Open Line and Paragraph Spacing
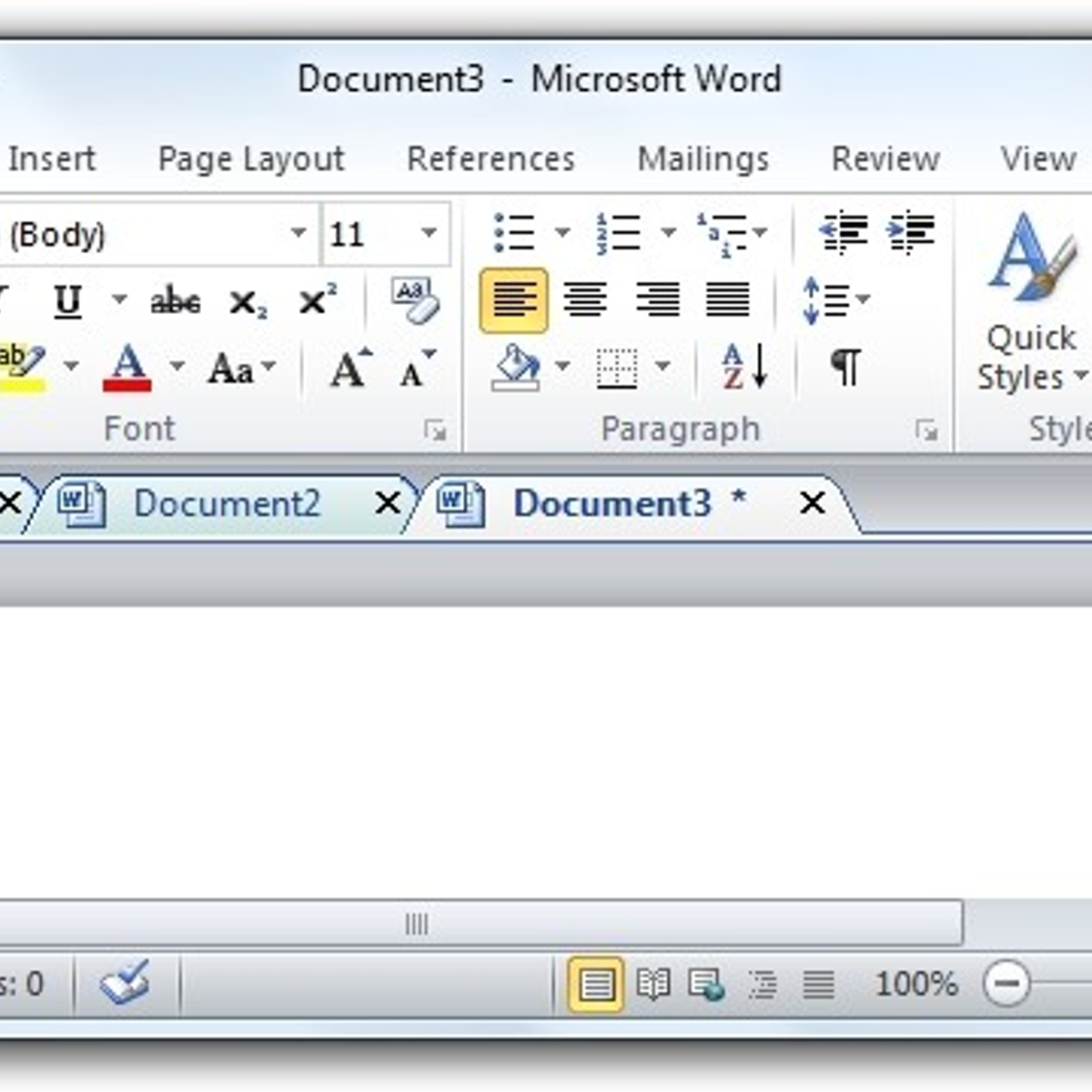Viewport: 1092px width, 1092px height. click(836, 300)
